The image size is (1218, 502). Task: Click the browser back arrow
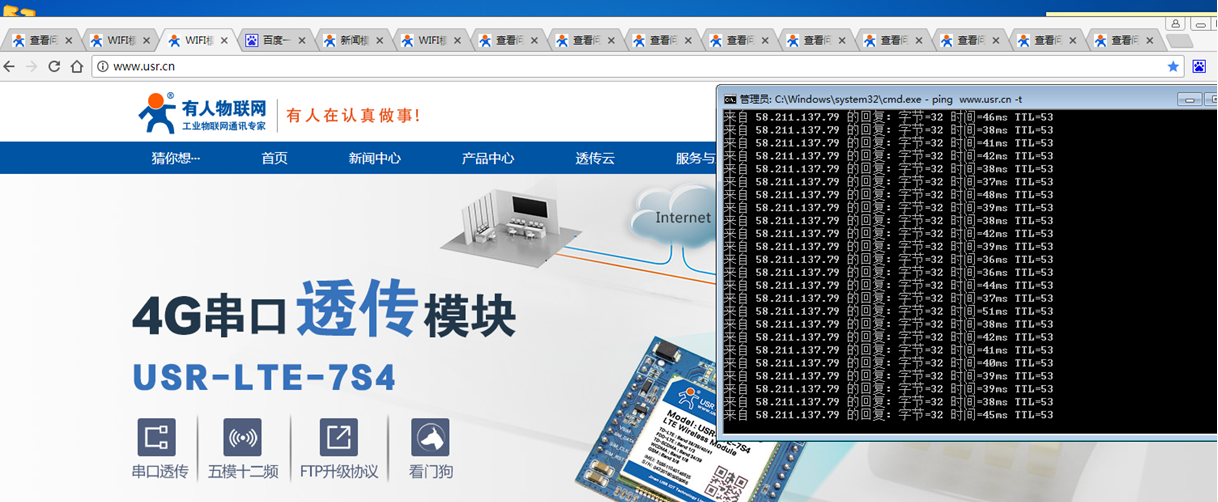[10, 66]
